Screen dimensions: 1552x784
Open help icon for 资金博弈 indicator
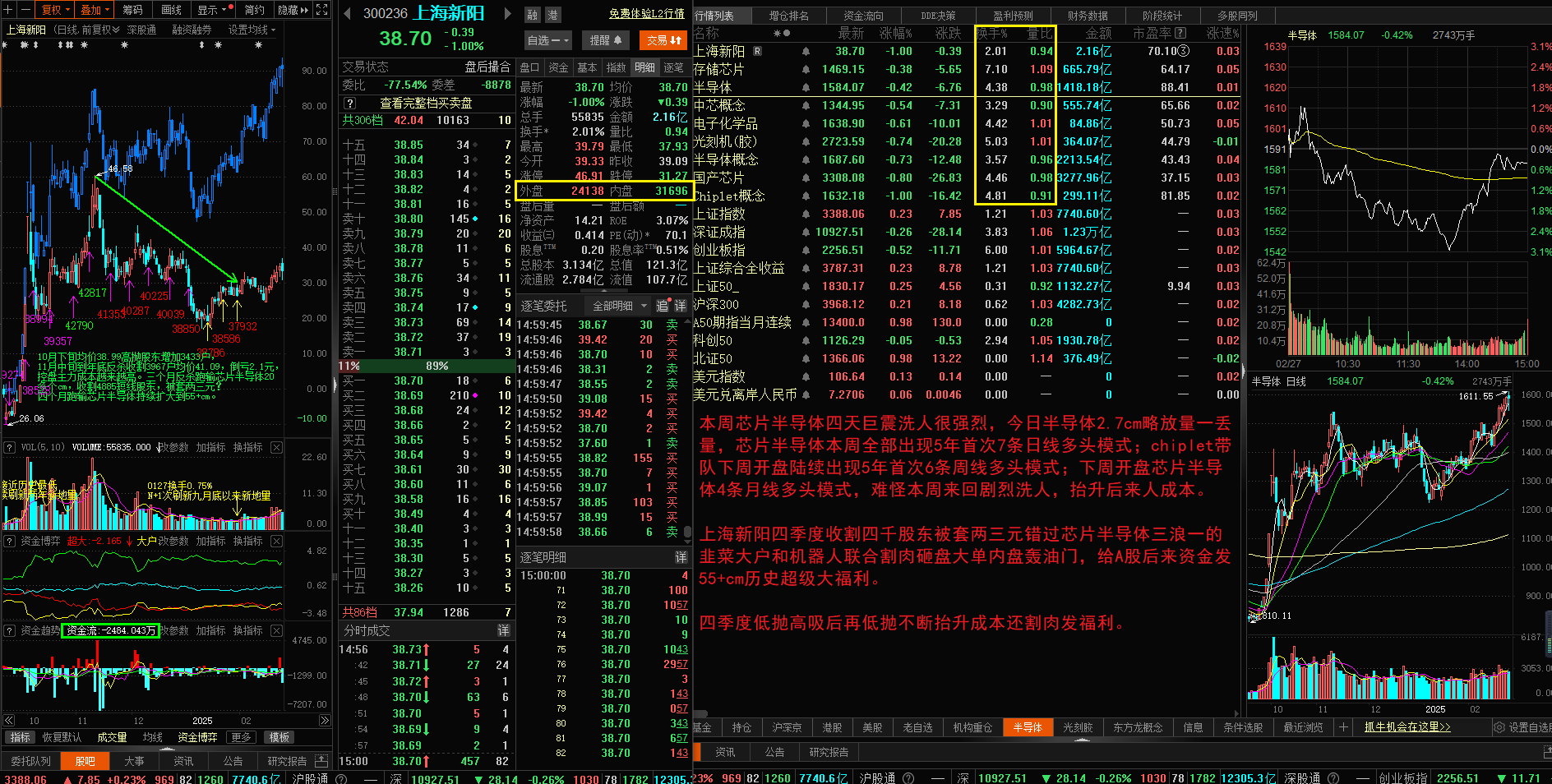point(10,541)
